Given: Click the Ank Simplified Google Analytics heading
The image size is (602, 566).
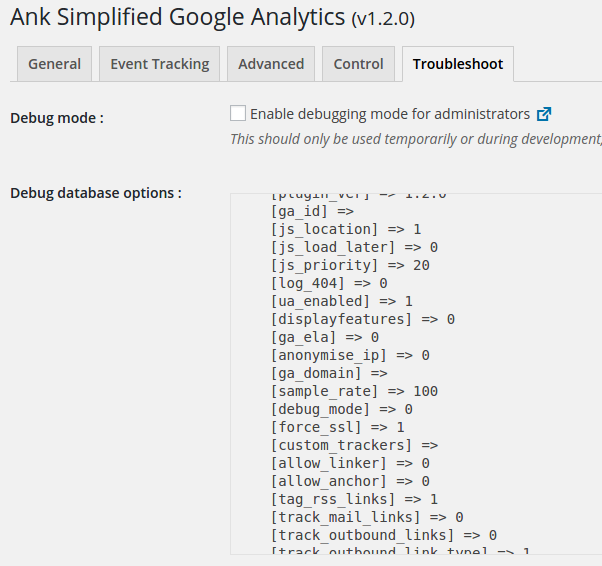Looking at the screenshot, I should coord(212,17).
